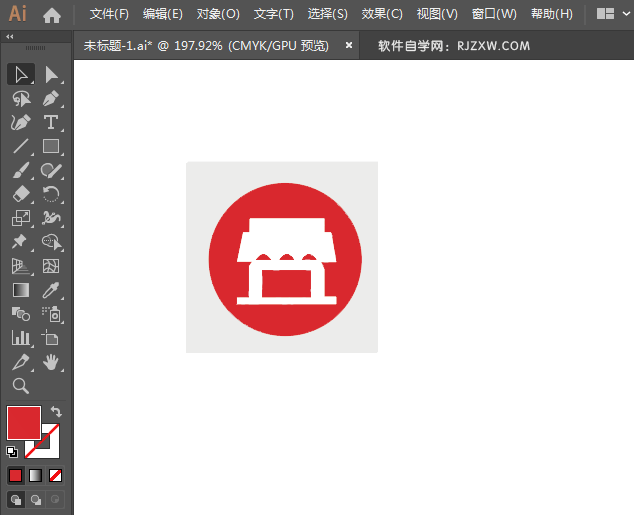634x515 pixels.
Task: Select the Pen tool
Action: pyautogui.click(x=51, y=99)
